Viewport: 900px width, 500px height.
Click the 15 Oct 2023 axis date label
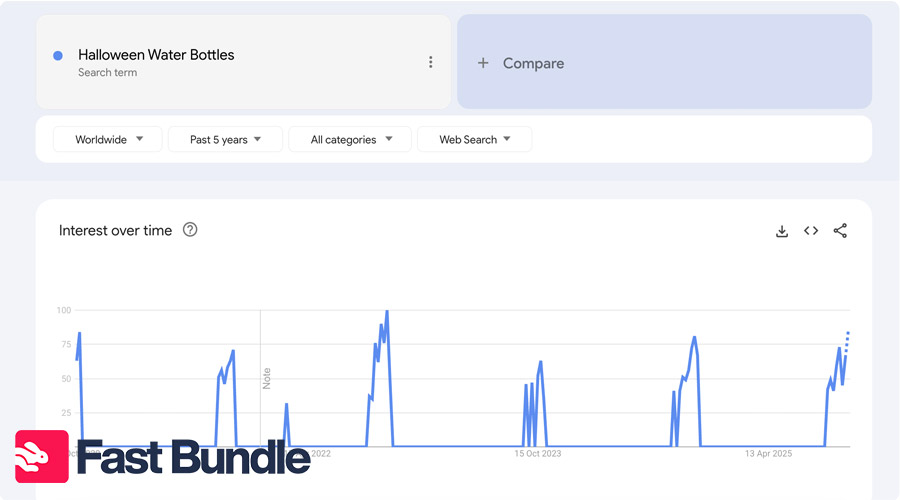[x=538, y=454]
